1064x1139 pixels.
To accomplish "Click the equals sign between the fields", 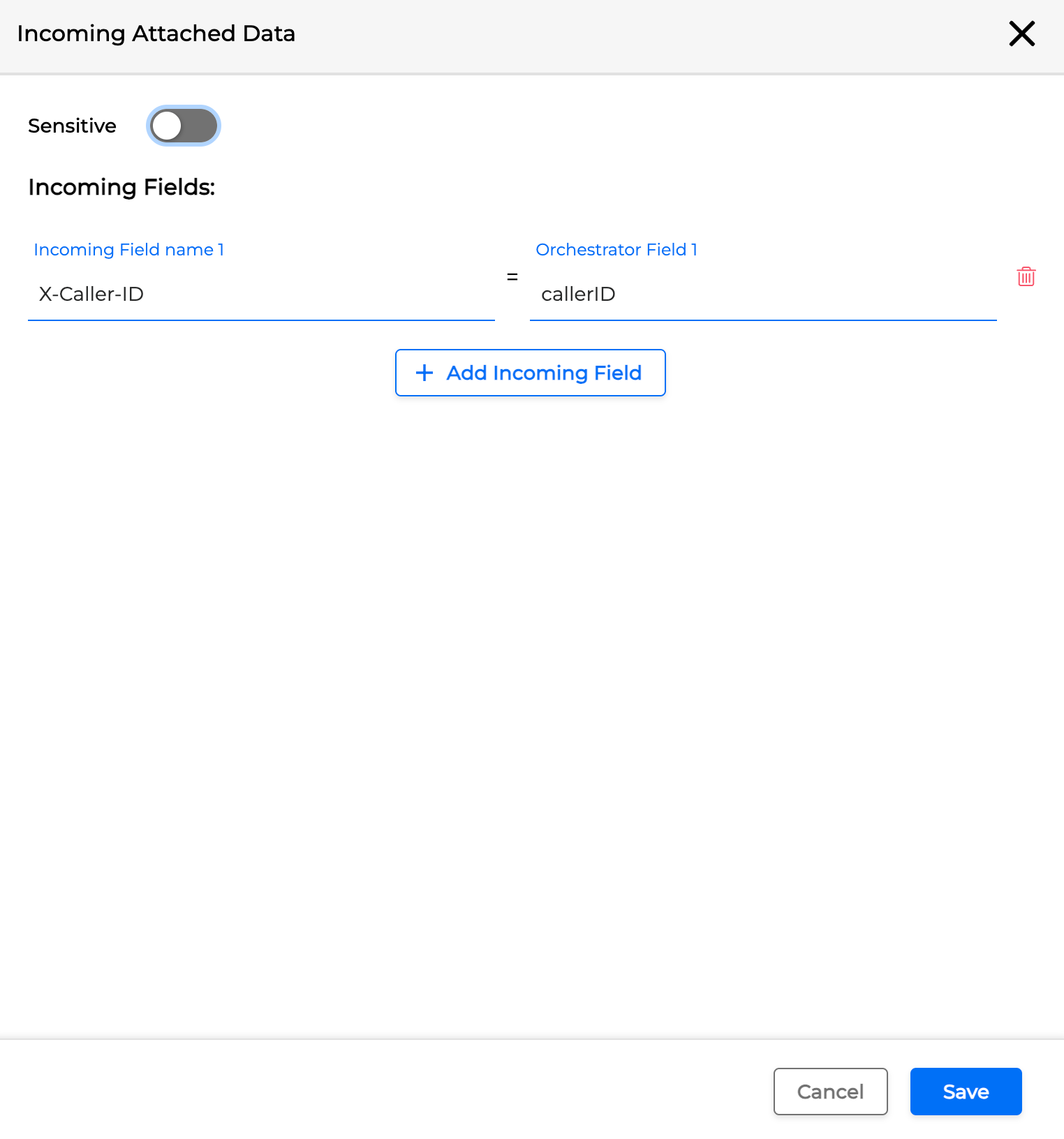I will (512, 277).
